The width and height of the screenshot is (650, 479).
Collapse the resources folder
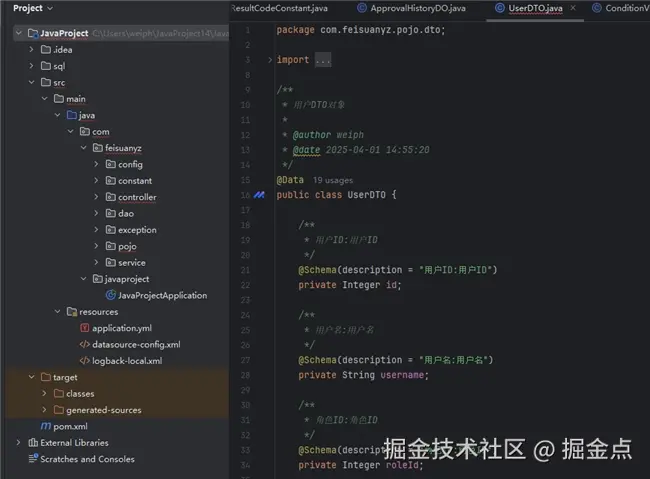[x=57, y=311]
